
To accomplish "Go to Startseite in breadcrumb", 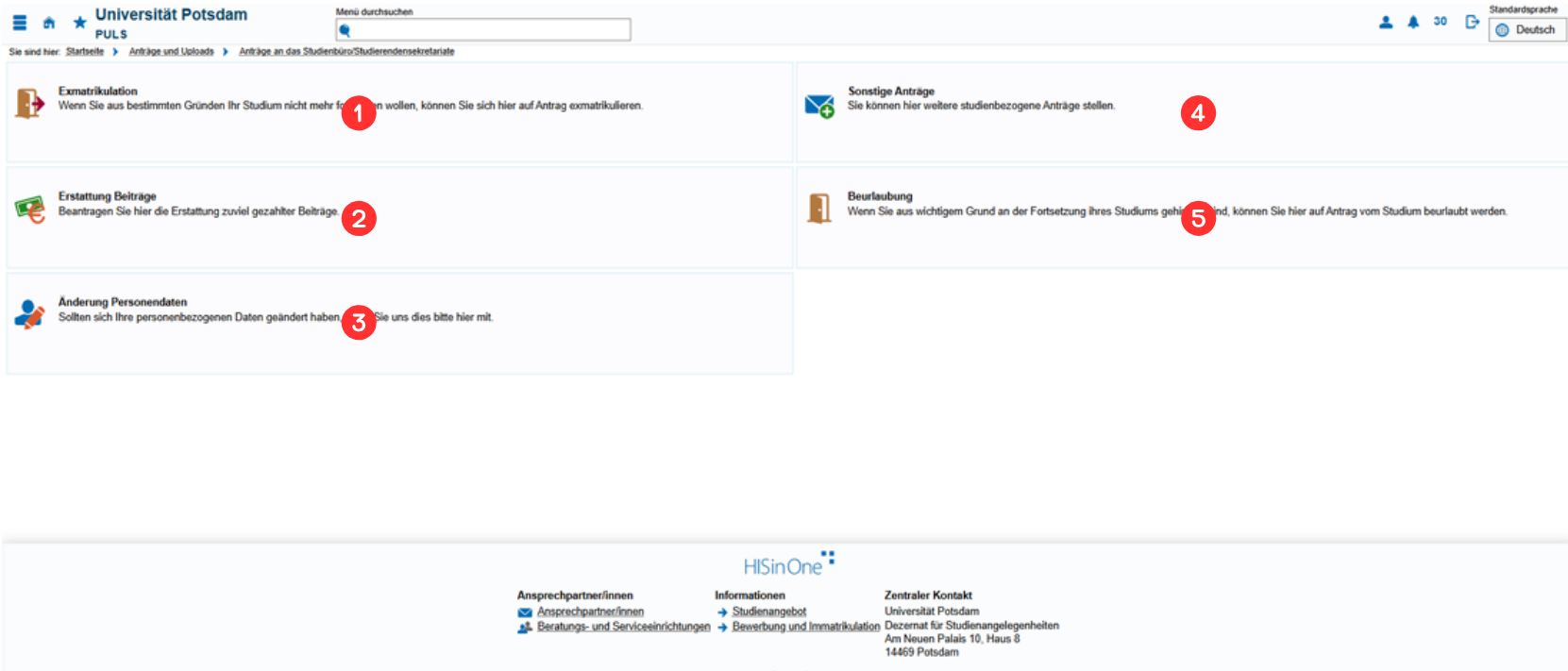I will tap(85, 52).
